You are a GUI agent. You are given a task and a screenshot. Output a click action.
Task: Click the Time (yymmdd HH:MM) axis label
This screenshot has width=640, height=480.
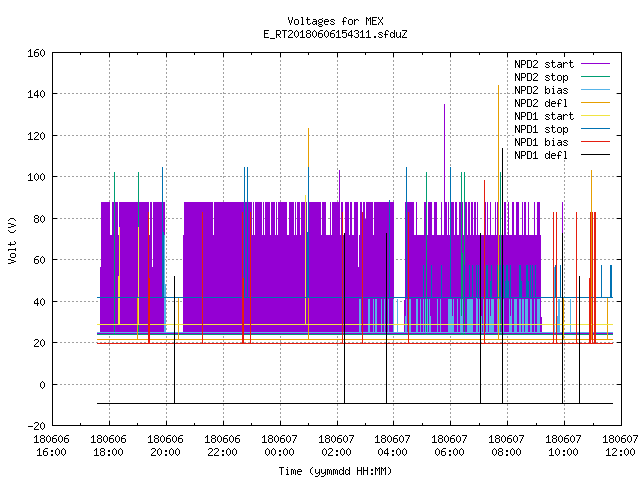tap(335, 471)
